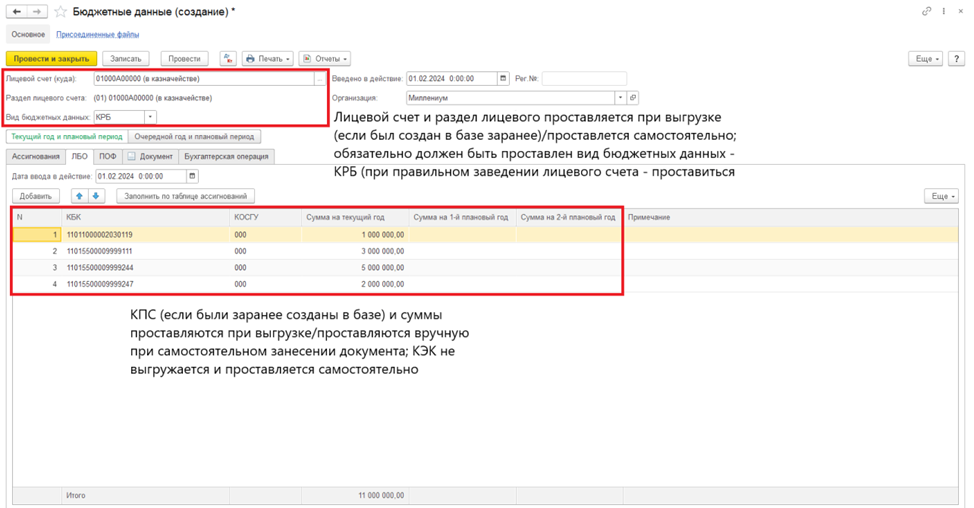
Task: Switch to the ПОФ tab
Action: point(108,156)
